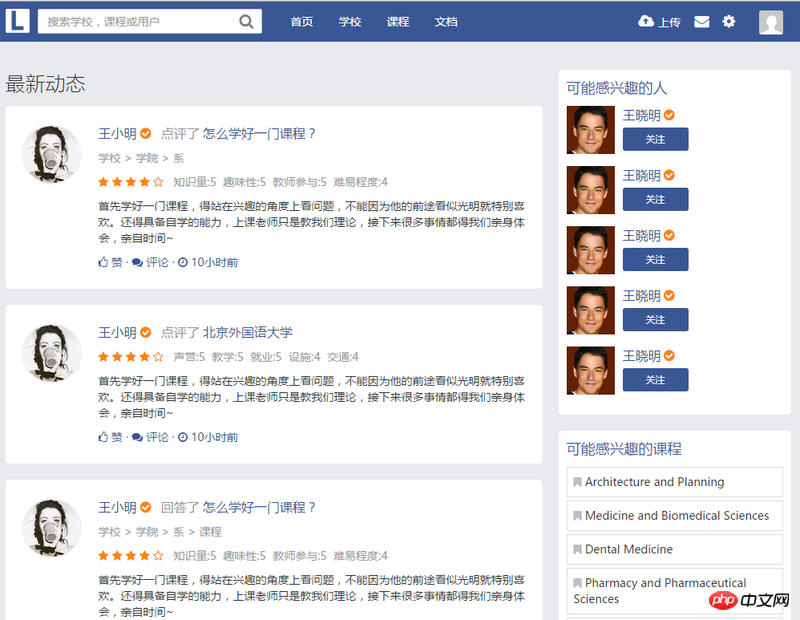Click 王小明 avatar in first feed post
800x620 pixels.
(52, 154)
